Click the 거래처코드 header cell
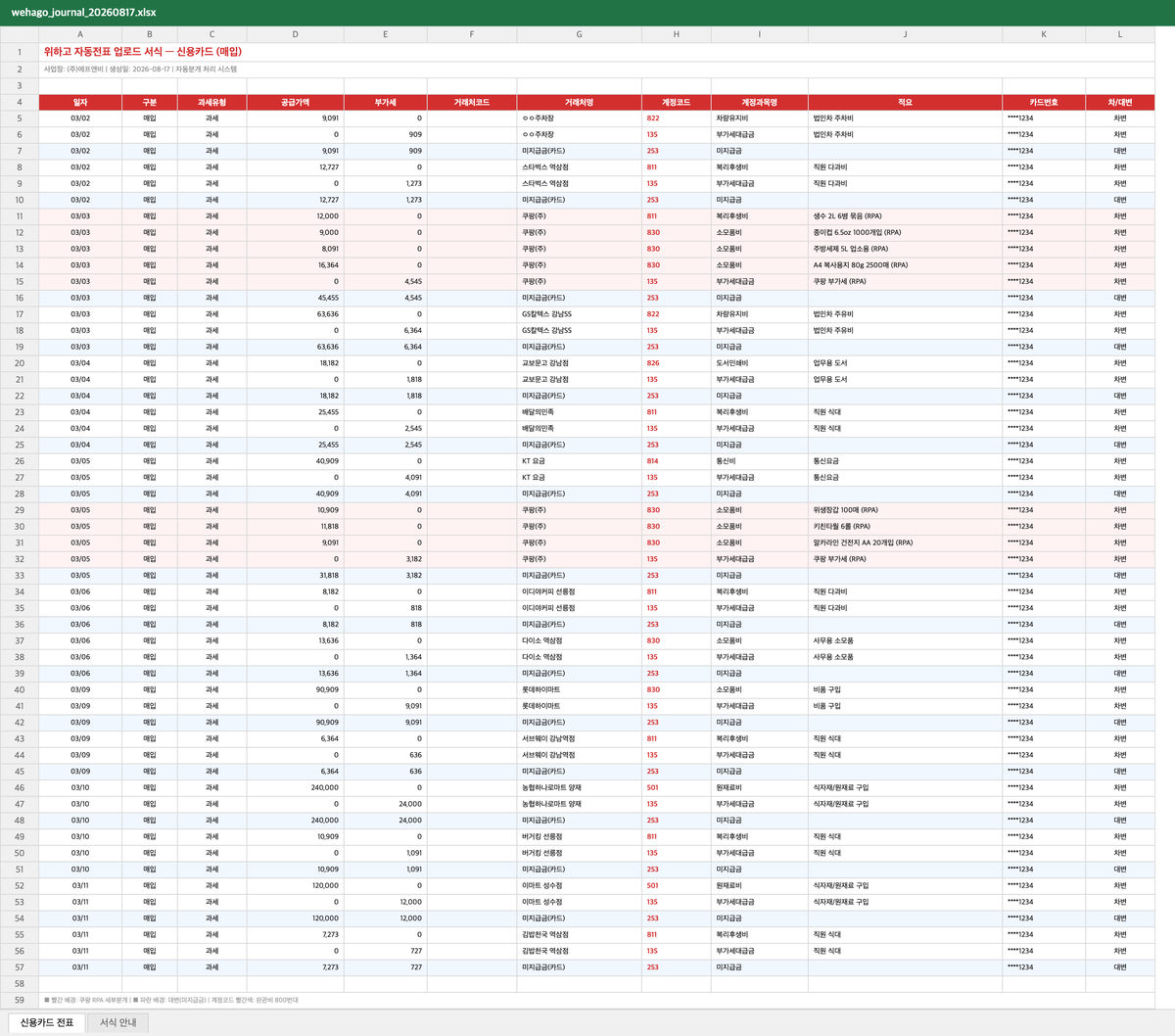 (472, 102)
